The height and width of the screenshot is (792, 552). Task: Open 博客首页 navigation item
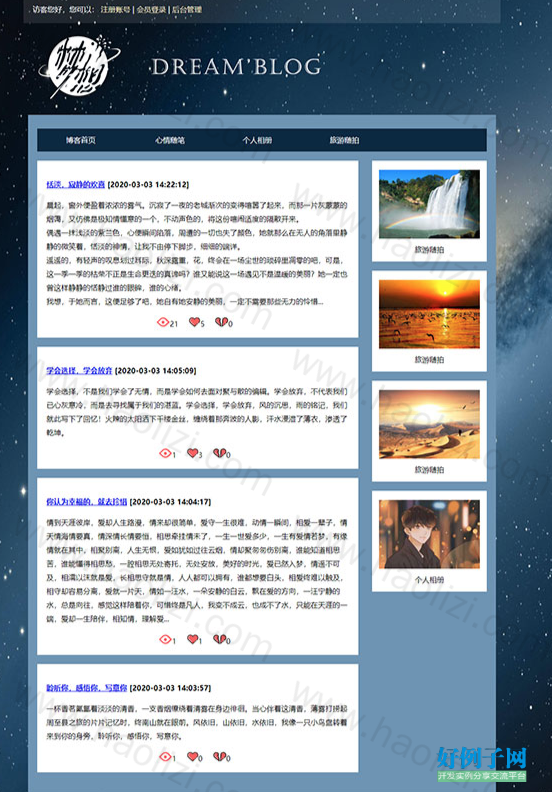click(81, 140)
